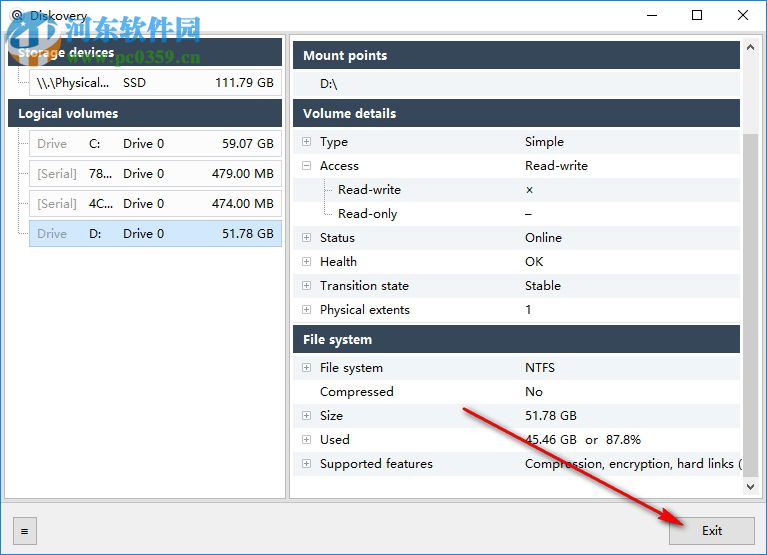Click the Mount points header

coord(516,55)
